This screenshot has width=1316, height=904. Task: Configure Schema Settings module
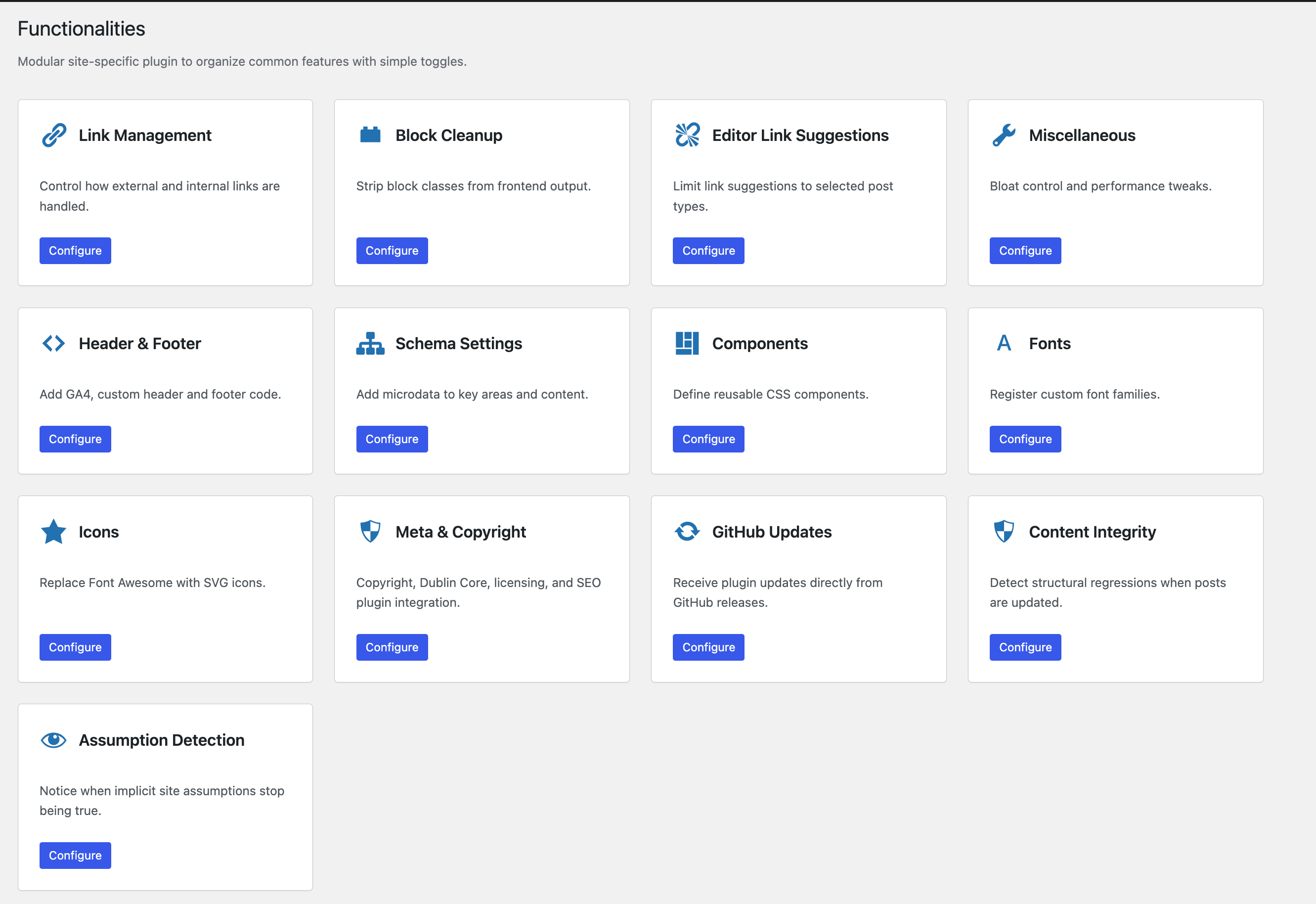point(392,439)
